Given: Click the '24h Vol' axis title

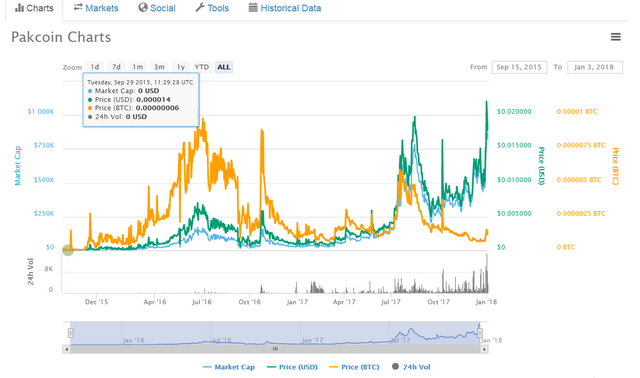Looking at the screenshot, I should click(31, 271).
